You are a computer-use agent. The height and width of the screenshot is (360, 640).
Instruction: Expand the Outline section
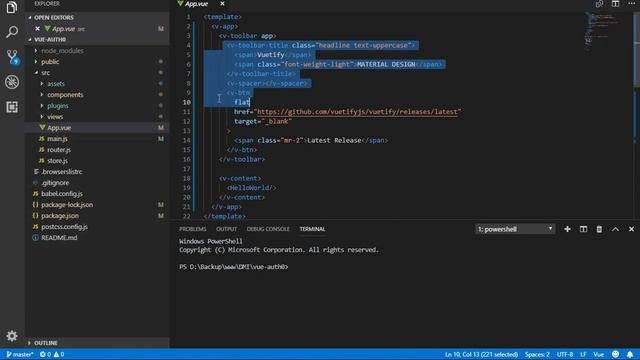[45, 343]
